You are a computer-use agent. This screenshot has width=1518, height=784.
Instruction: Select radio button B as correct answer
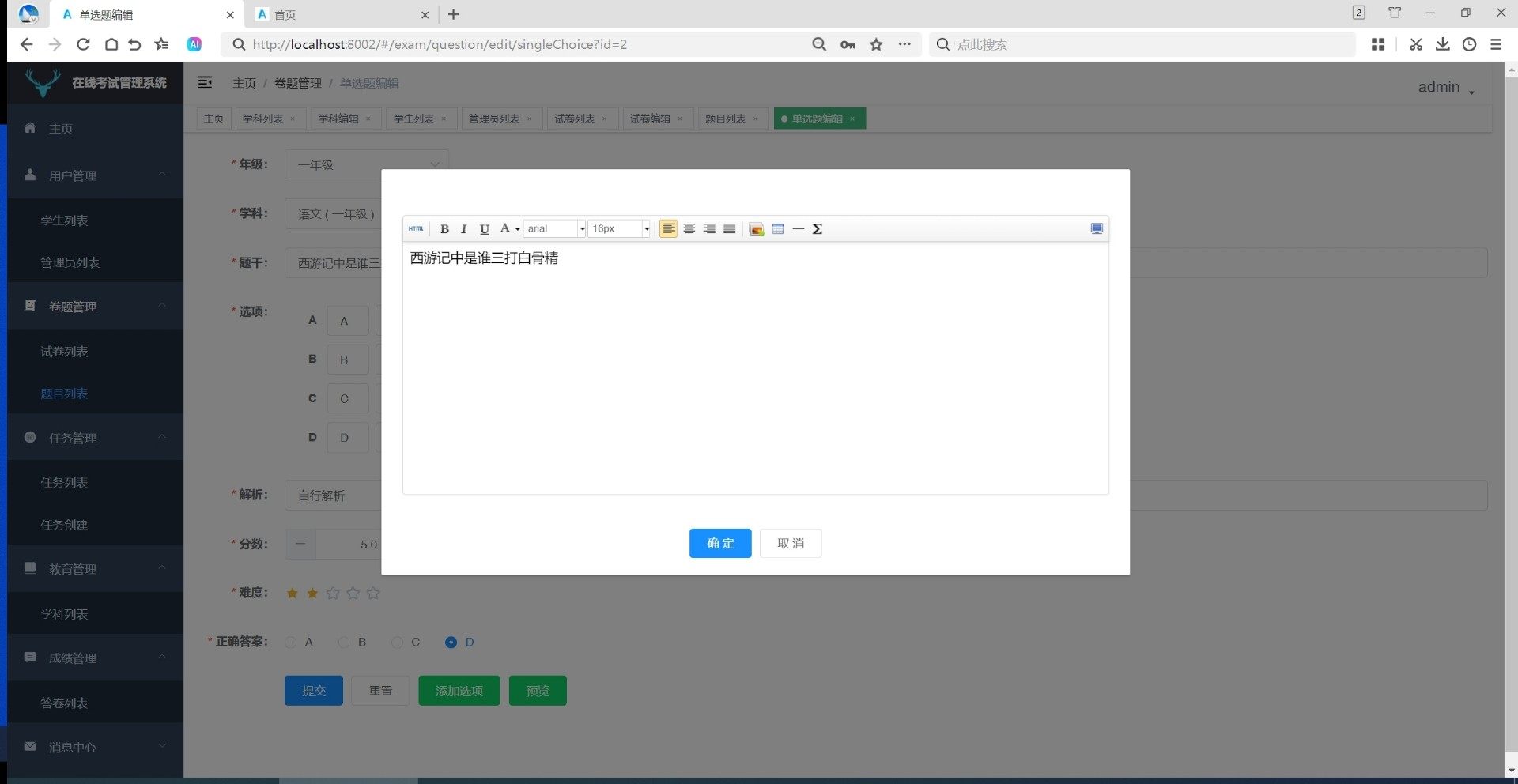tap(344, 643)
